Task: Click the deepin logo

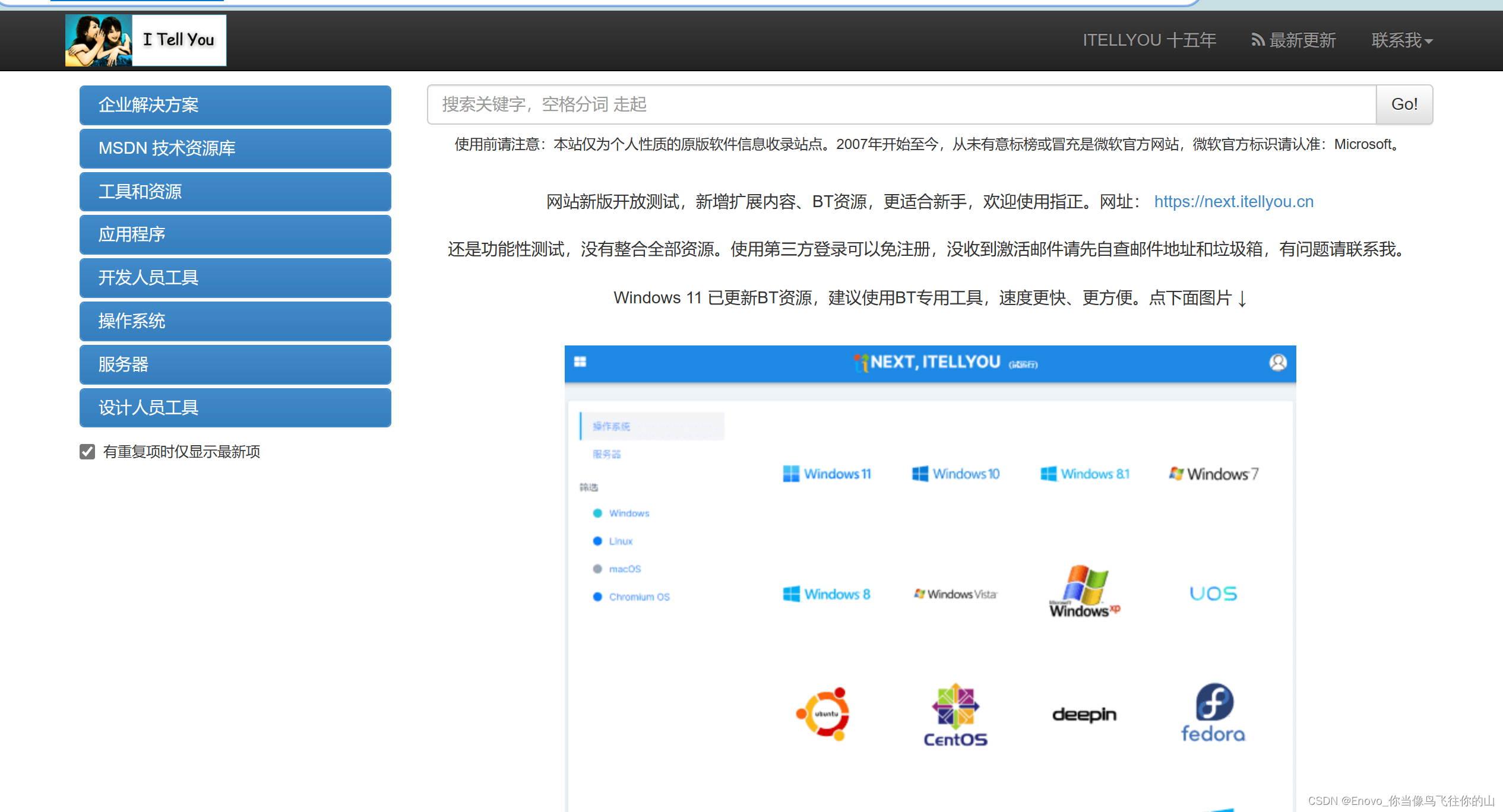Action: click(1084, 714)
